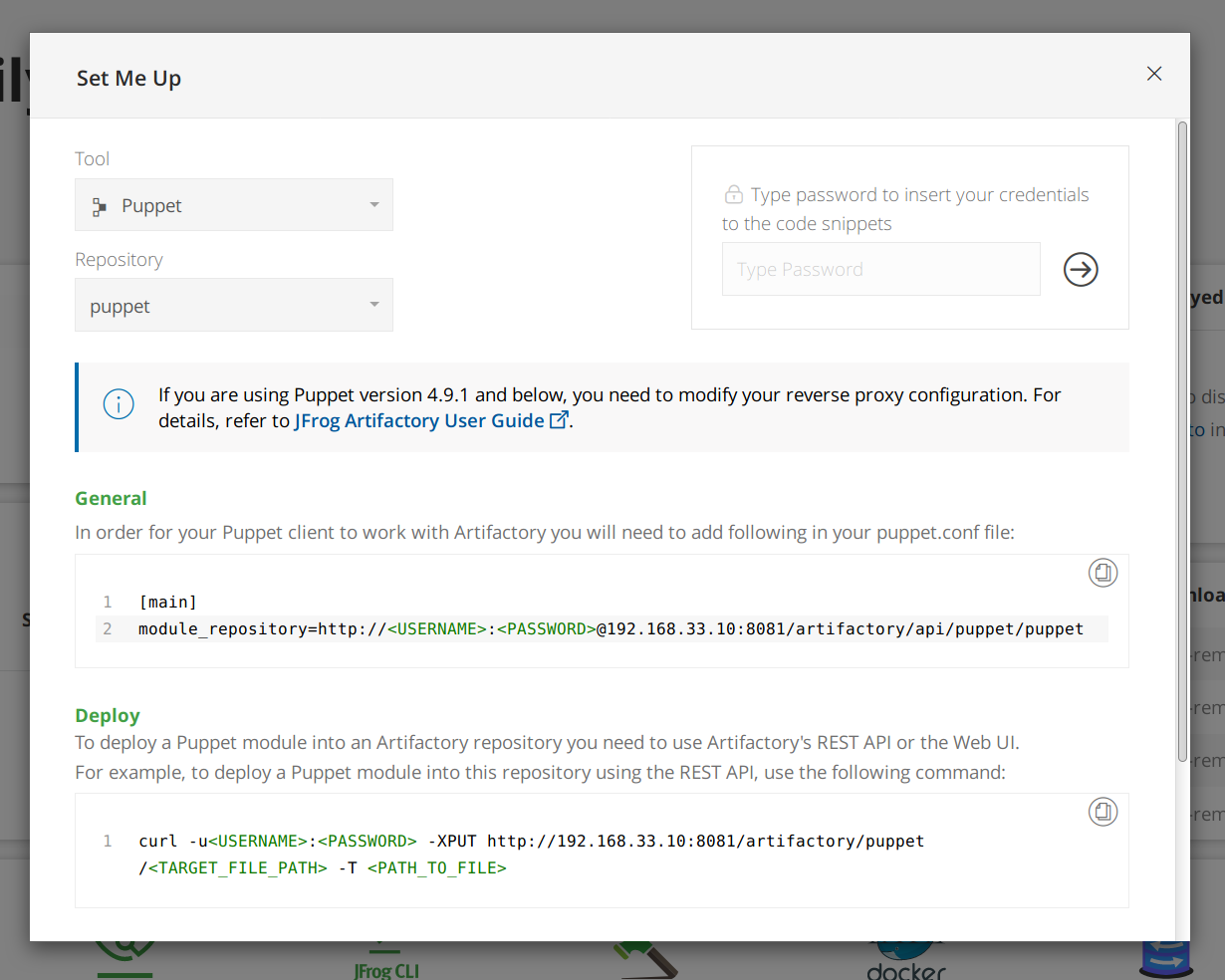Viewport: 1225px width, 980px height.
Task: Click the "Deploy" section heading
Action: coord(108,715)
